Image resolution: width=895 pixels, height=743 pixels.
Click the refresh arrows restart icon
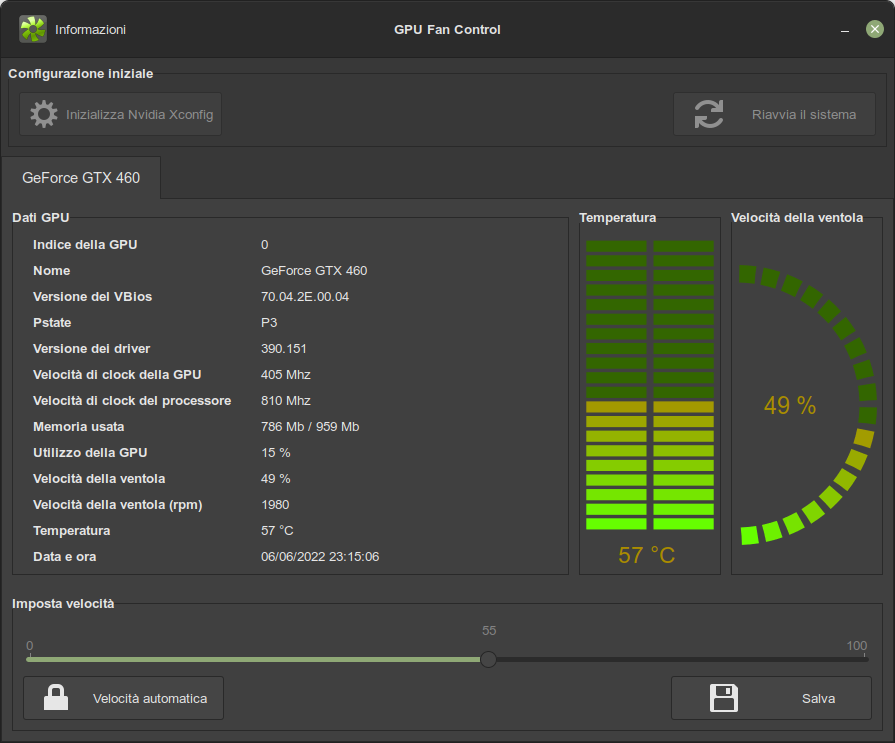tap(709, 114)
